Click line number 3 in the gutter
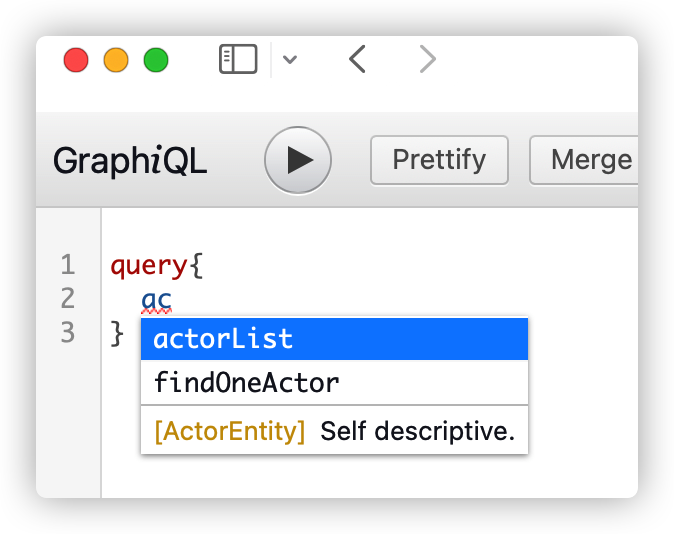This screenshot has height=534, width=674. [68, 332]
